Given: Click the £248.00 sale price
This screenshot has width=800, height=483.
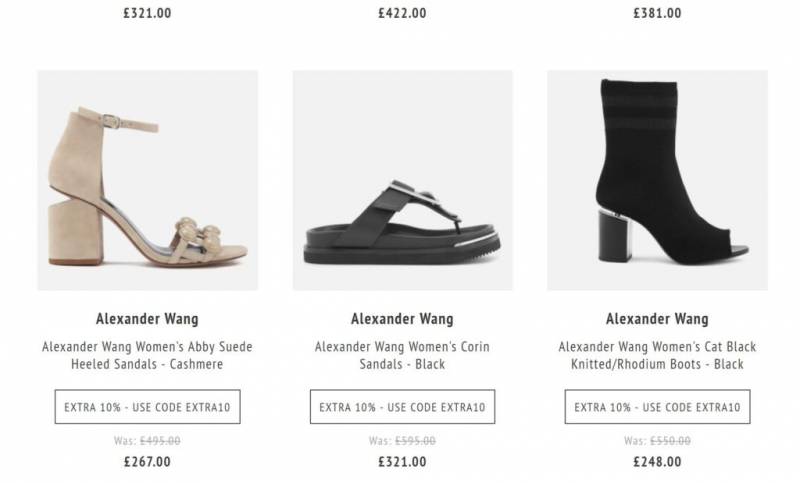Looking at the screenshot, I should tap(657, 462).
